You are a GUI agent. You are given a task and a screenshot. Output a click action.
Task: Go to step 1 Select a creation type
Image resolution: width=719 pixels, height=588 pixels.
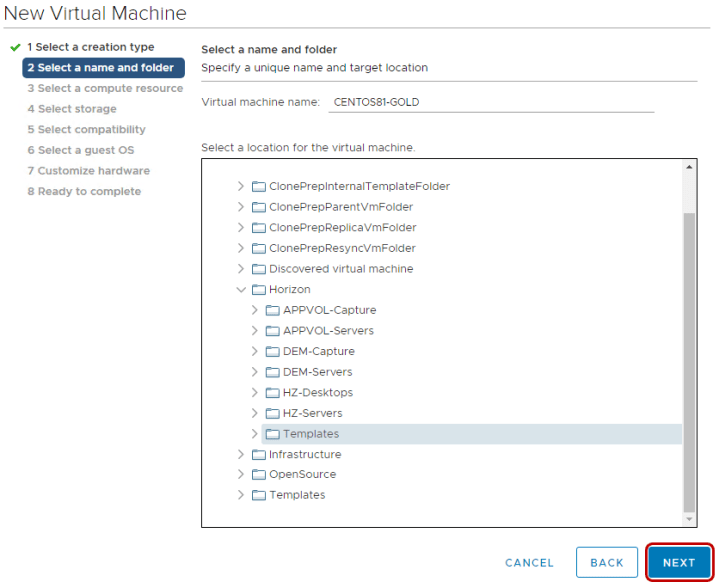click(x=90, y=47)
